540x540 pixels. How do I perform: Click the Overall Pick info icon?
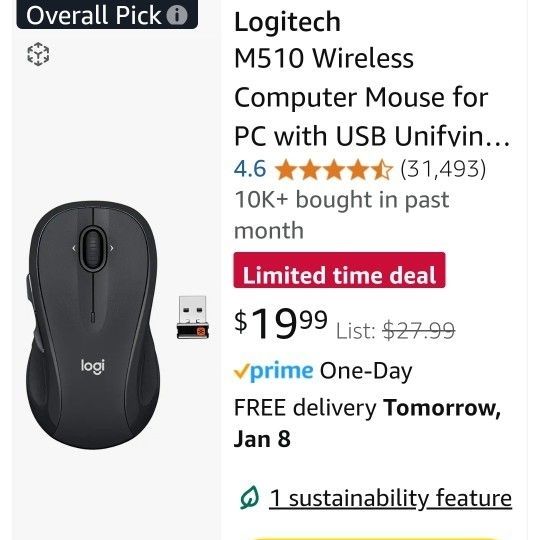pos(177,15)
